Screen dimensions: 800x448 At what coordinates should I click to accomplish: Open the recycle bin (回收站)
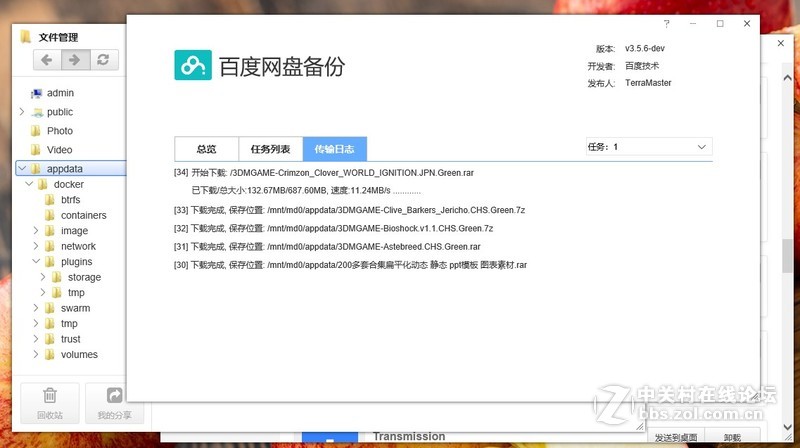[50, 403]
